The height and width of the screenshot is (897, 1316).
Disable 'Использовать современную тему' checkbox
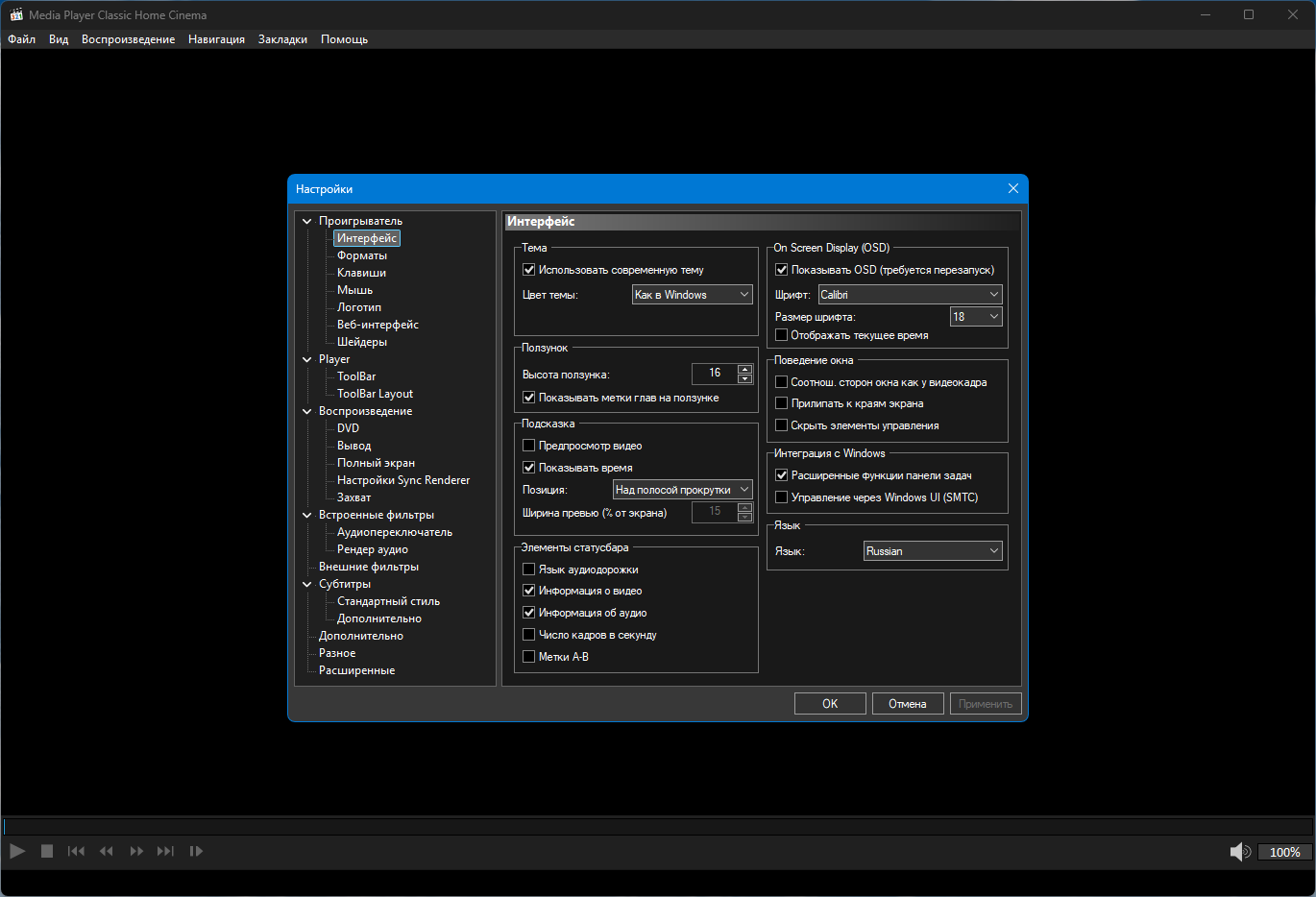[x=529, y=270]
